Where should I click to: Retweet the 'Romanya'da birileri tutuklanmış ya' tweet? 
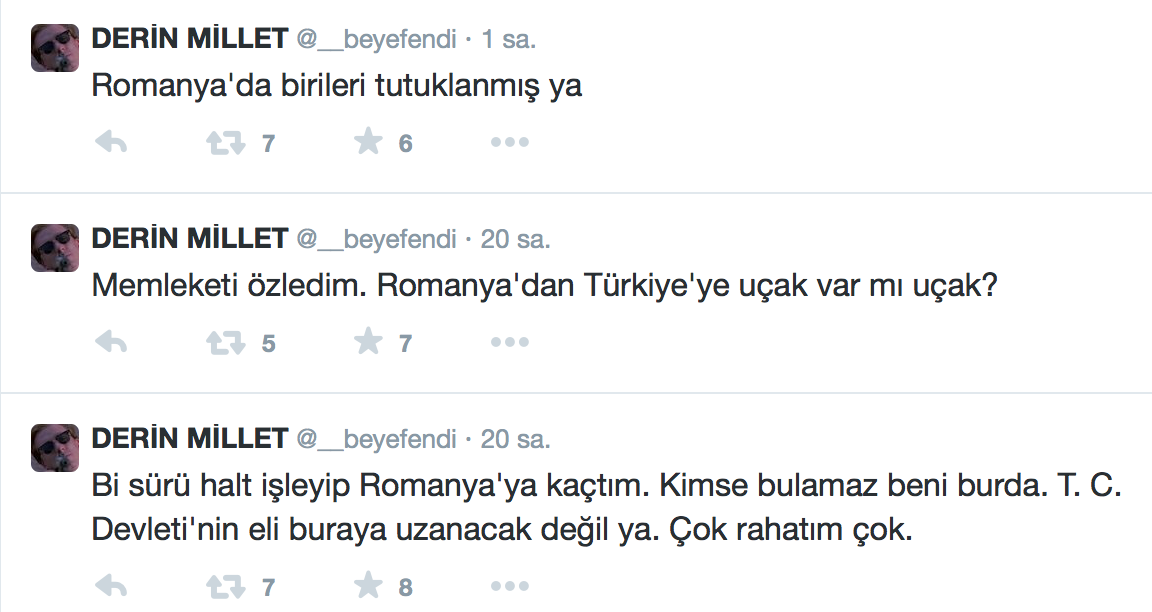(226, 143)
